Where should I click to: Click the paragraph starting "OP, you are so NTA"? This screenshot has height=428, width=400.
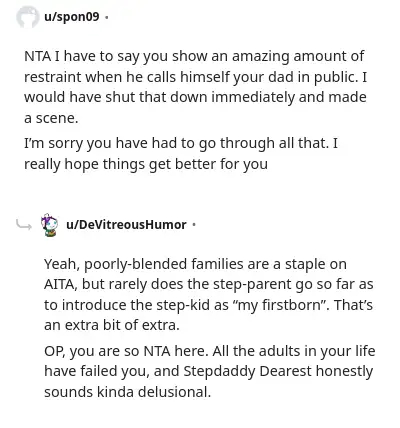point(210,371)
